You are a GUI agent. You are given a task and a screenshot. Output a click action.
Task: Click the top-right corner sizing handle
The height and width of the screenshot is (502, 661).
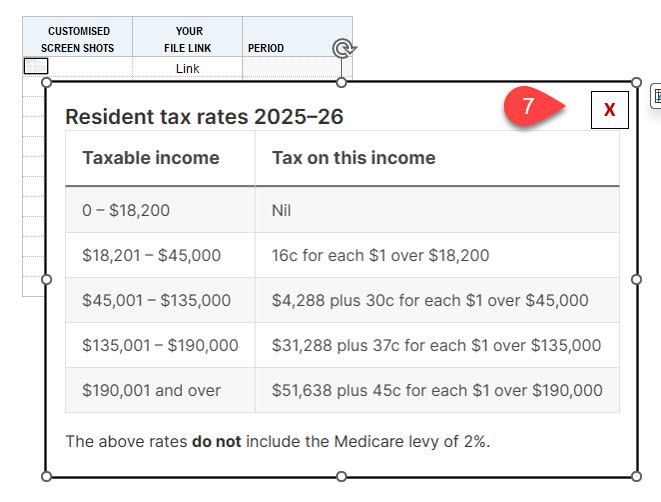click(x=637, y=82)
